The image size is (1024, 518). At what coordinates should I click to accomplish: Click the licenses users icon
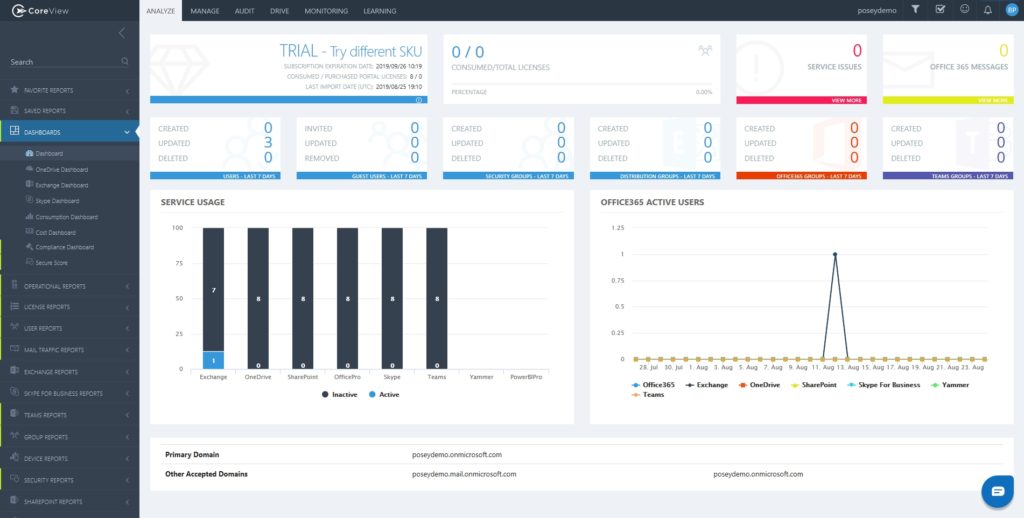point(705,51)
